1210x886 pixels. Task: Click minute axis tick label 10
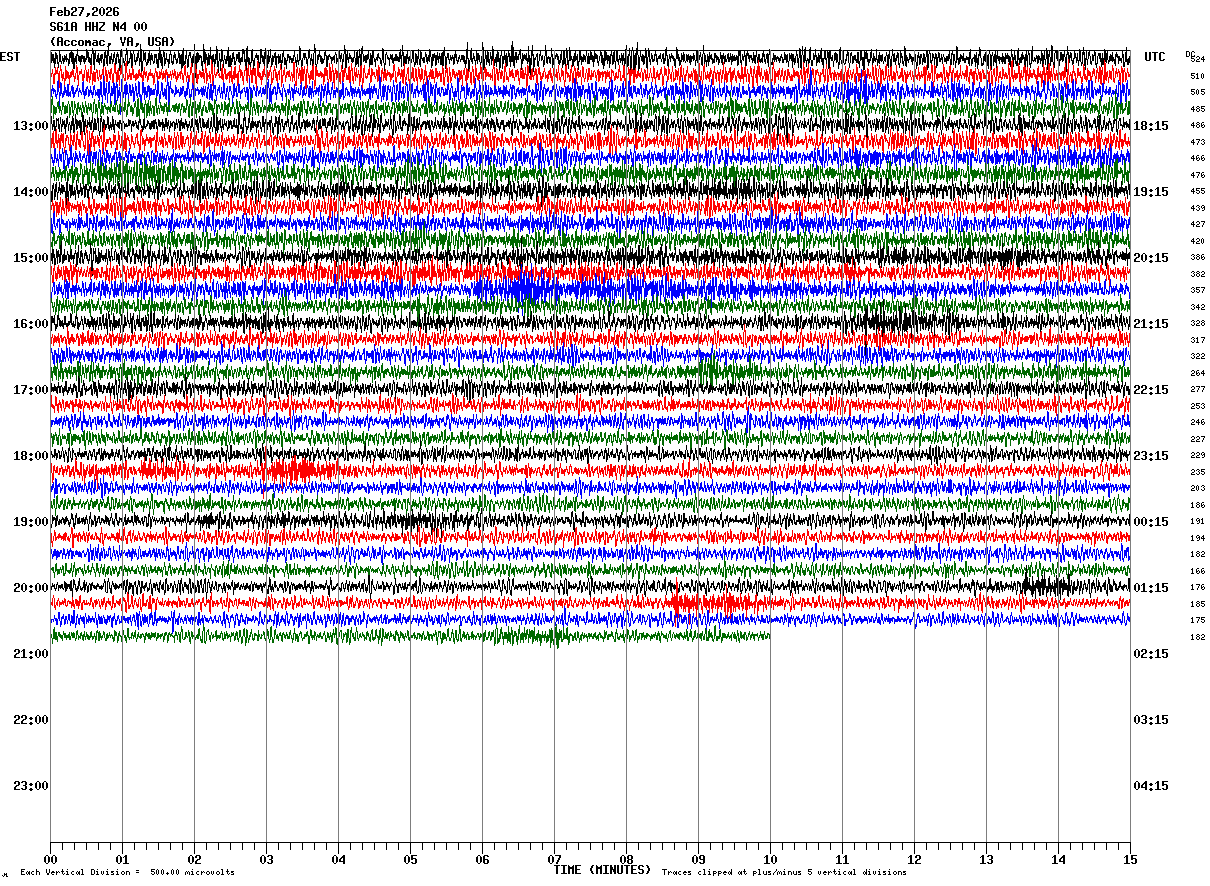tap(770, 859)
